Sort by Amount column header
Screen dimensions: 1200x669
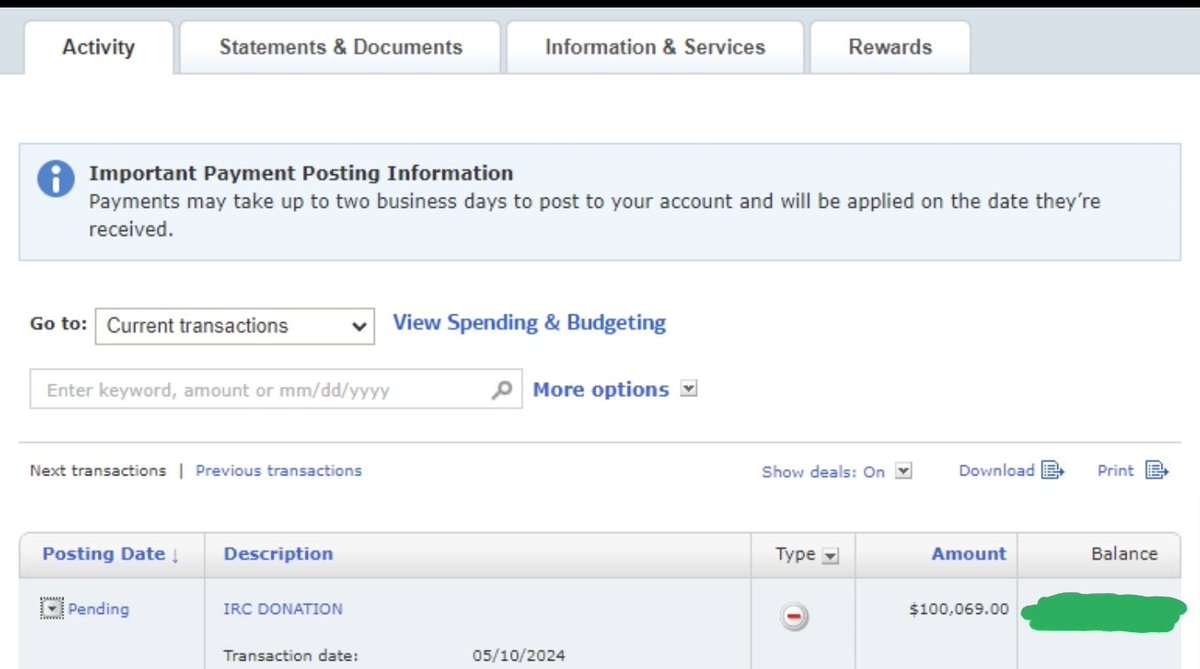[969, 554]
